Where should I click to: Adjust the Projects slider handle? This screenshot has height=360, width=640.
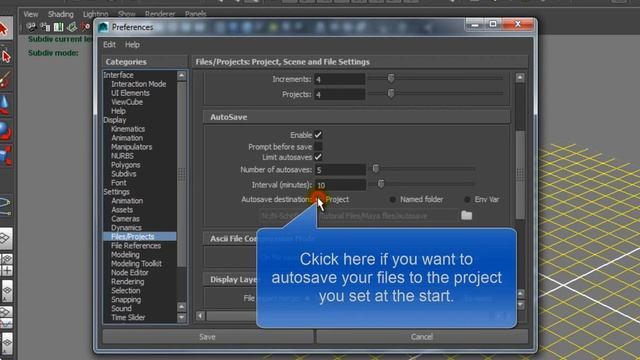tap(391, 93)
